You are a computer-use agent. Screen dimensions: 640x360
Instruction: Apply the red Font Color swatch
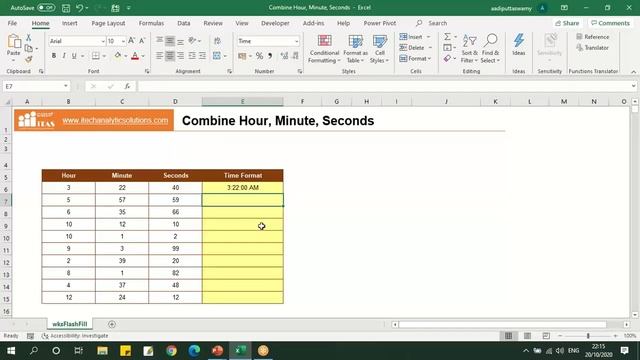pos(135,56)
